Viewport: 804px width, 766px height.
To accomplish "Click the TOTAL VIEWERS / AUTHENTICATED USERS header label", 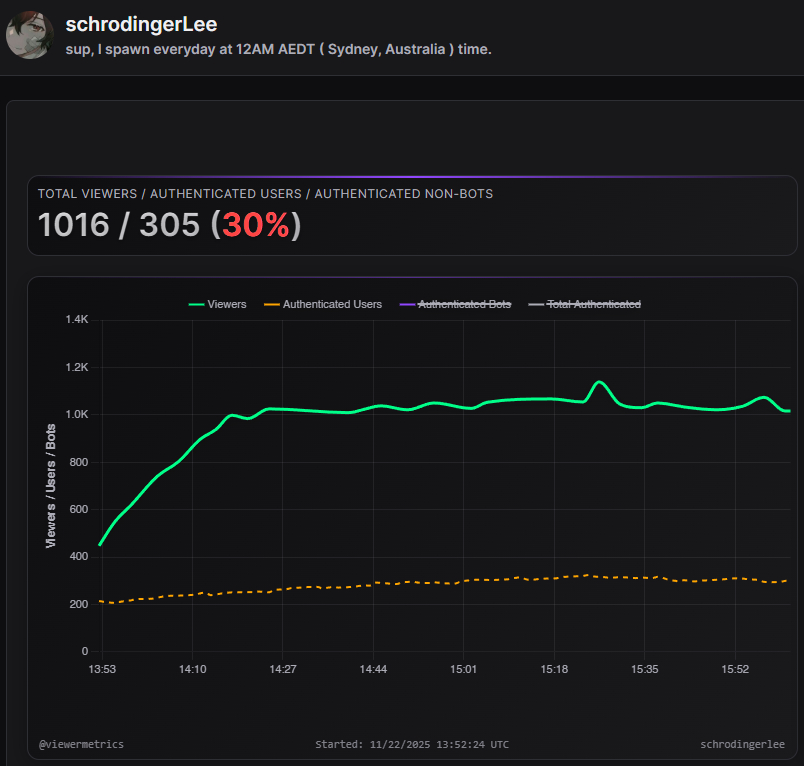I will click(265, 194).
